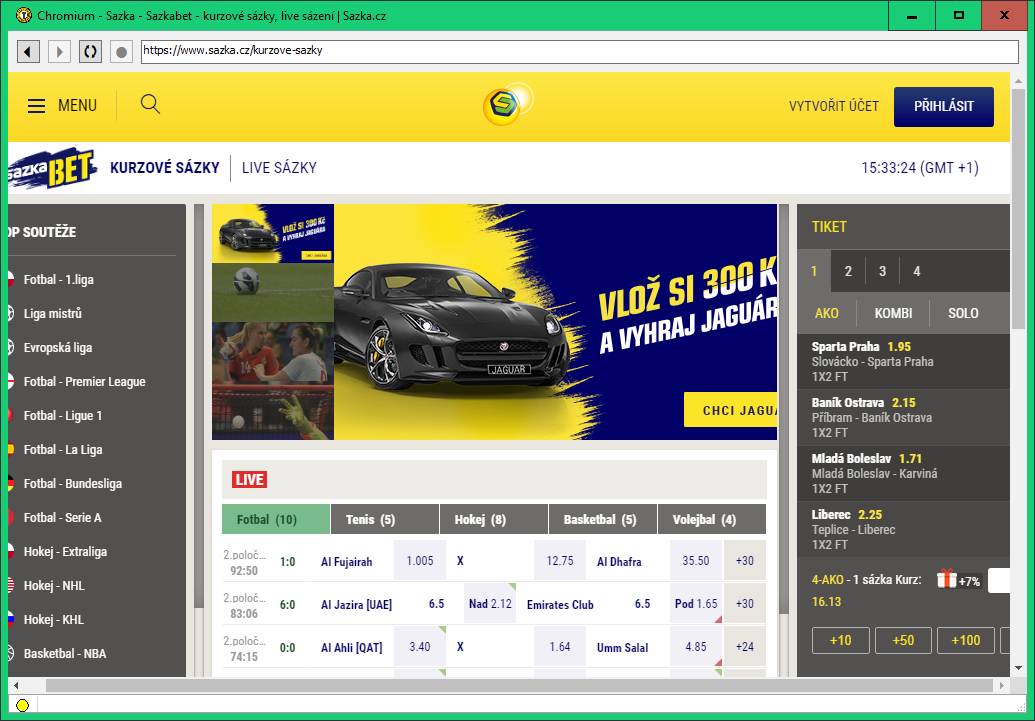Open Hokej - KHL competition
This screenshot has height=721, width=1035.
click(x=53, y=620)
